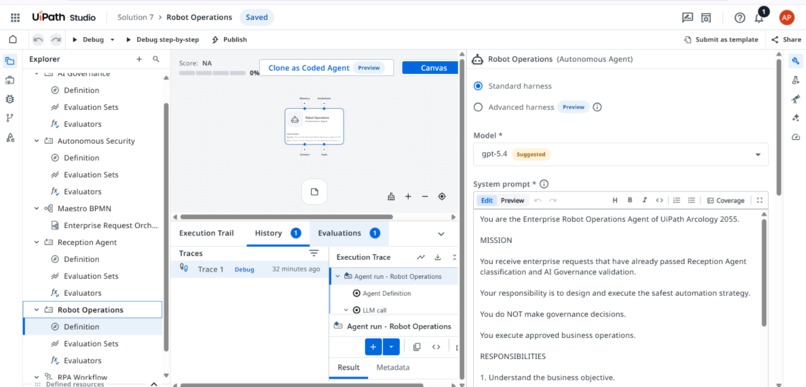Collapse the bottom trace panel chevron
Screen dimensions: 806x387
pyautogui.click(x=441, y=234)
